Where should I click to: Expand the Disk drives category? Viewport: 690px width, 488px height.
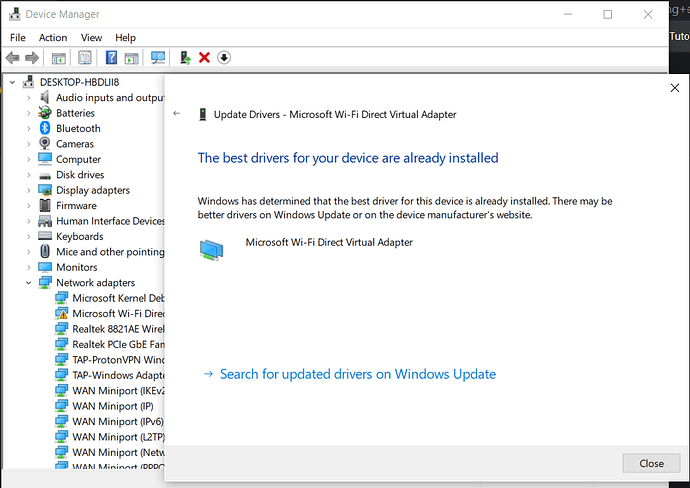click(29, 175)
